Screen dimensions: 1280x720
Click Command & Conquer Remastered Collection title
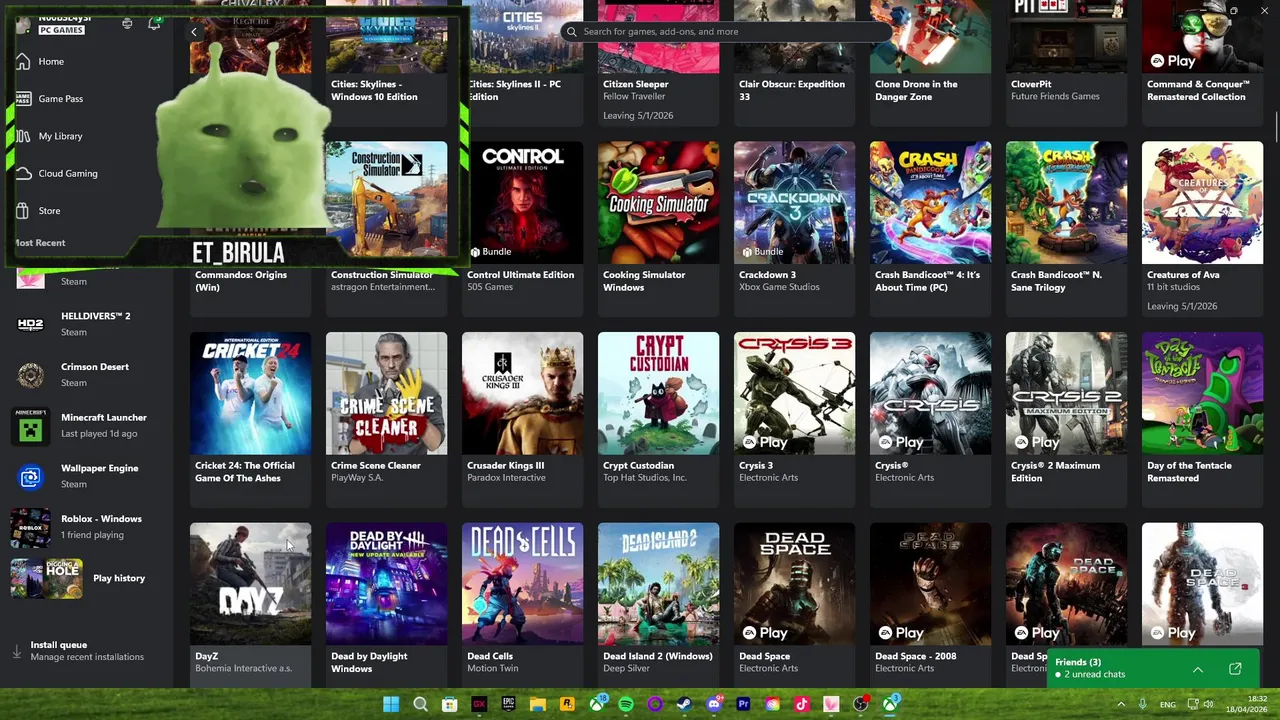1198,90
